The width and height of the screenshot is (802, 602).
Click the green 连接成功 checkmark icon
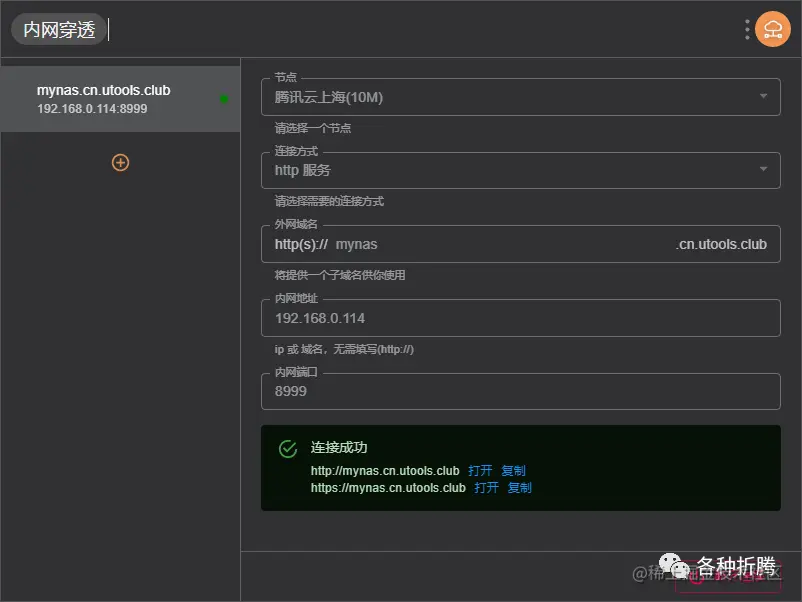(291, 447)
